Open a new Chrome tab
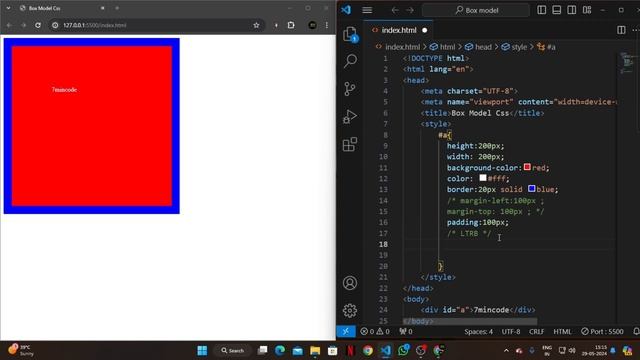The image size is (640, 360). pyautogui.click(x=117, y=8)
